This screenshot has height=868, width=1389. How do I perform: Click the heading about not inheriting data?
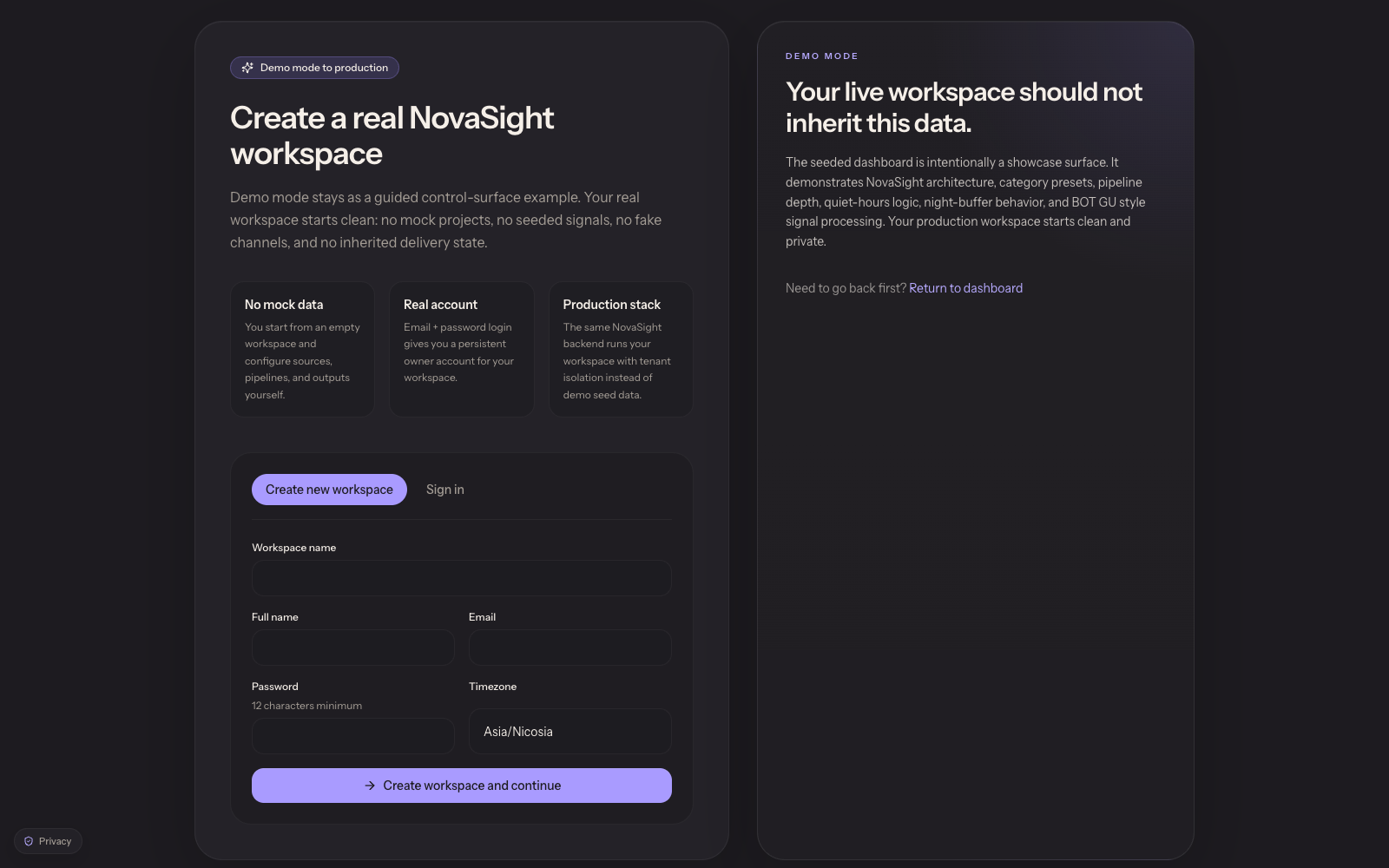(964, 108)
